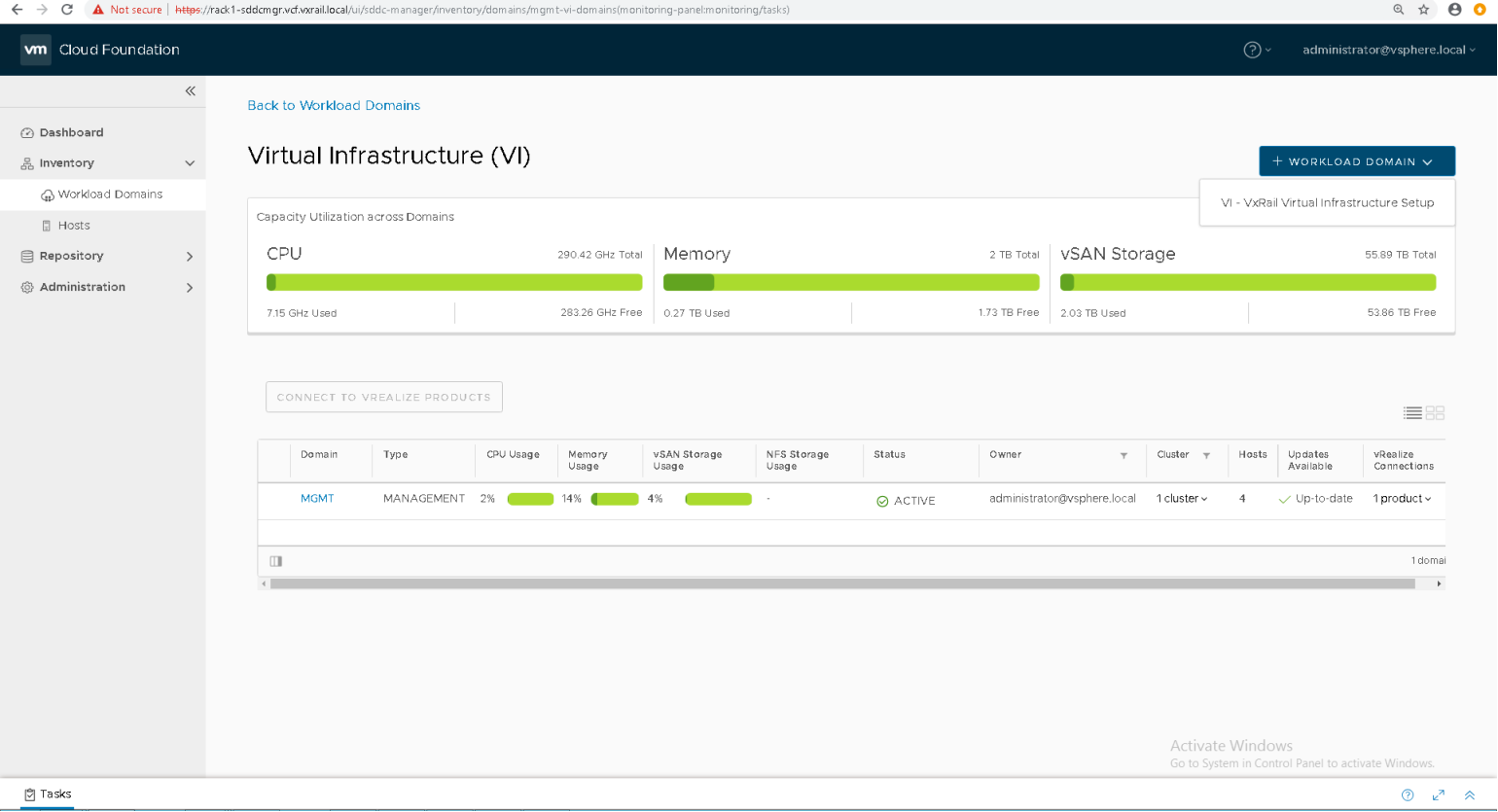
Task: Open the help question mark menu in header
Action: point(1257,50)
